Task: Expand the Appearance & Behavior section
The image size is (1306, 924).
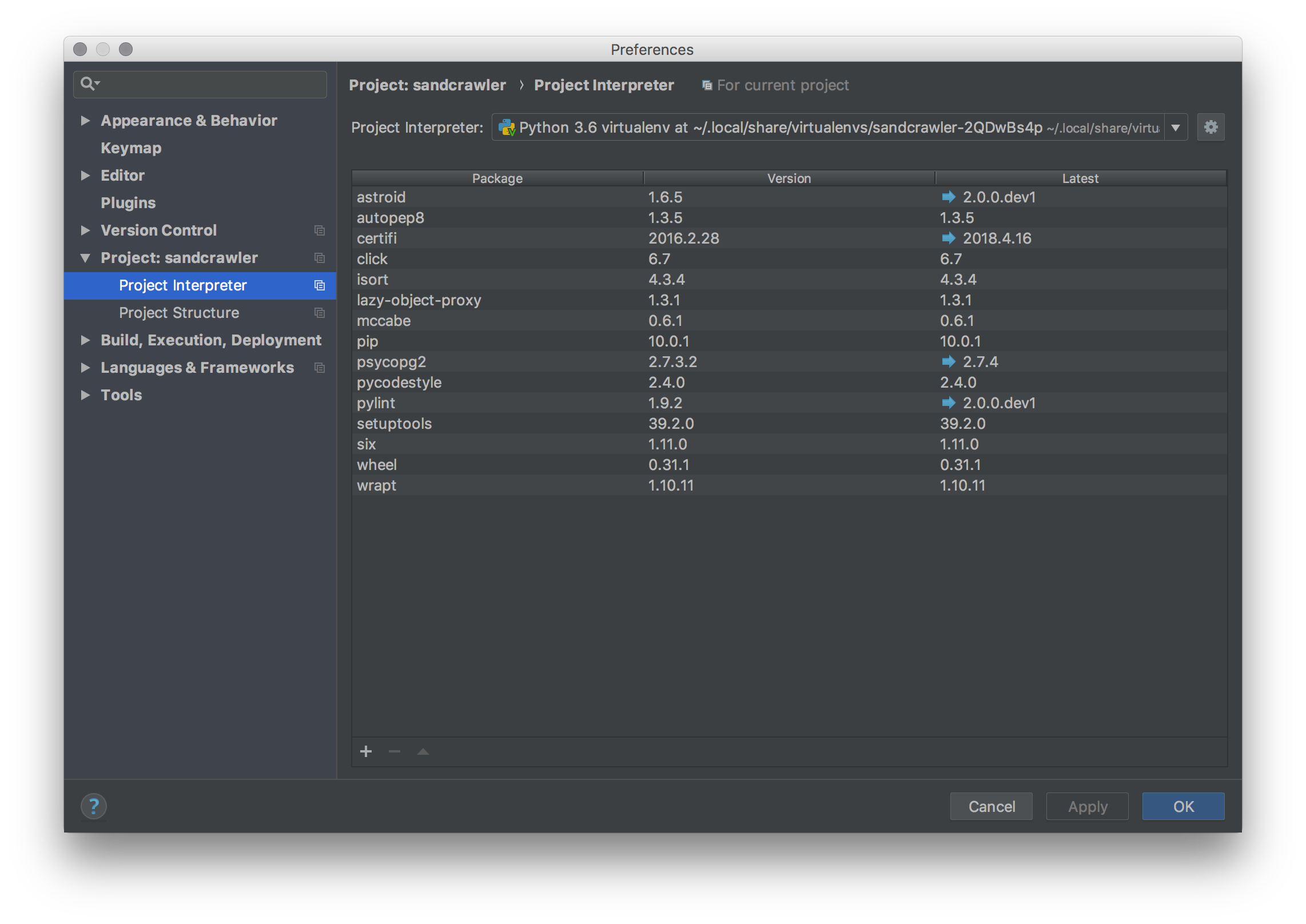Action: [86, 121]
